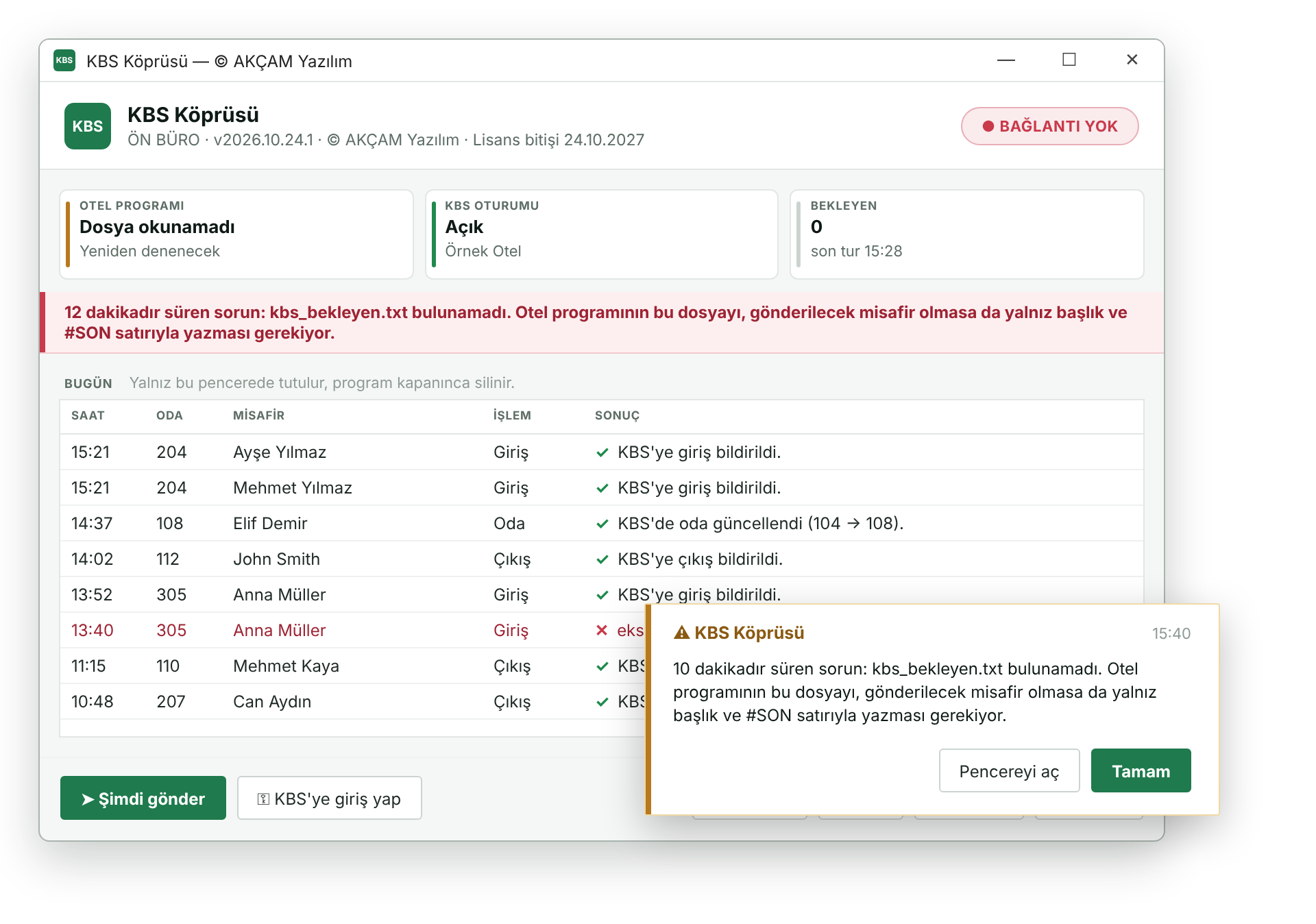The width and height of the screenshot is (1316, 924).
Task: Click 'son tur 15:28' text
Action: [856, 252]
